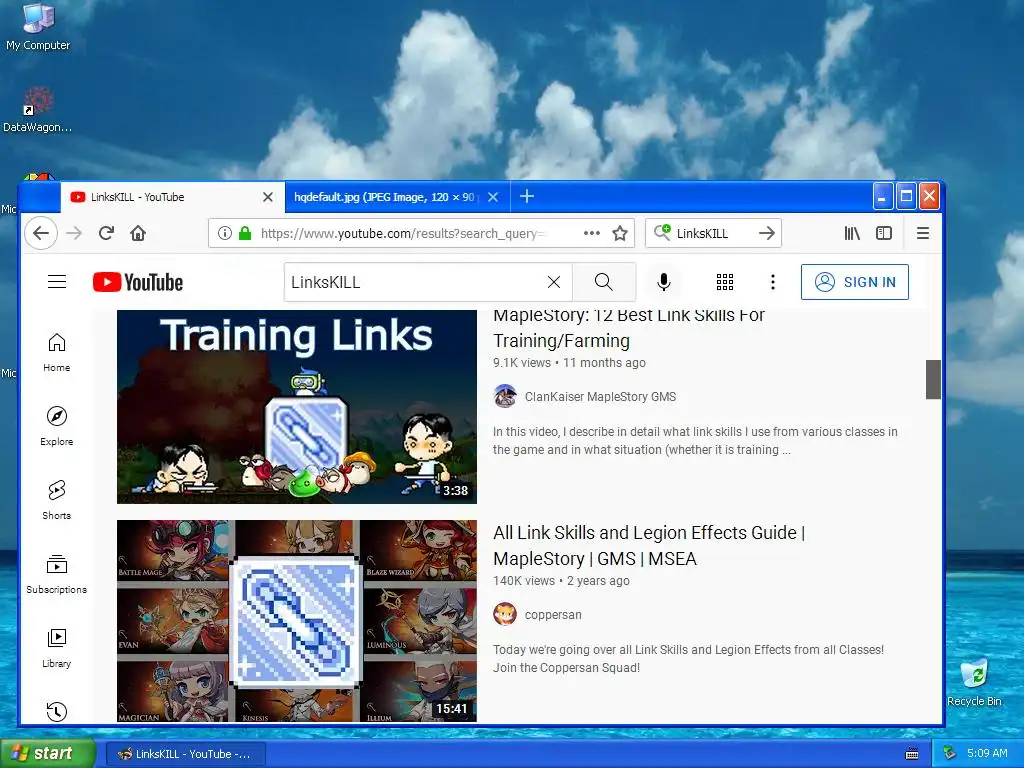Open YouTube settings three-dot menu
This screenshot has width=1024, height=768.
click(x=773, y=282)
